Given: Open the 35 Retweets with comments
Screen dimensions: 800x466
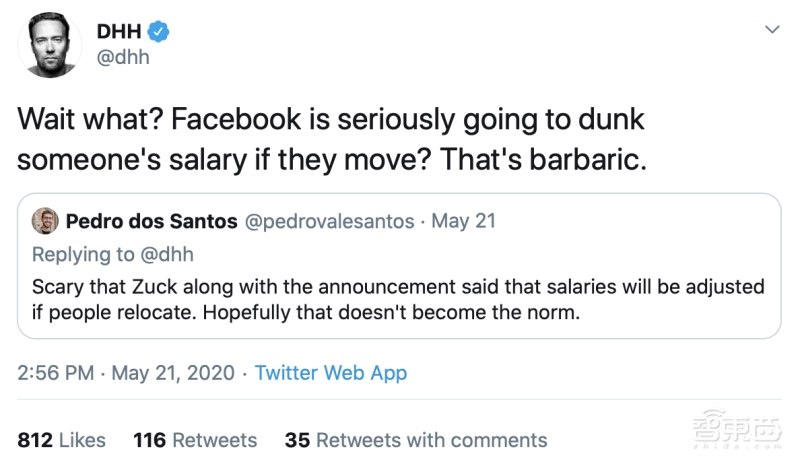Looking at the screenshot, I should coord(416,440).
